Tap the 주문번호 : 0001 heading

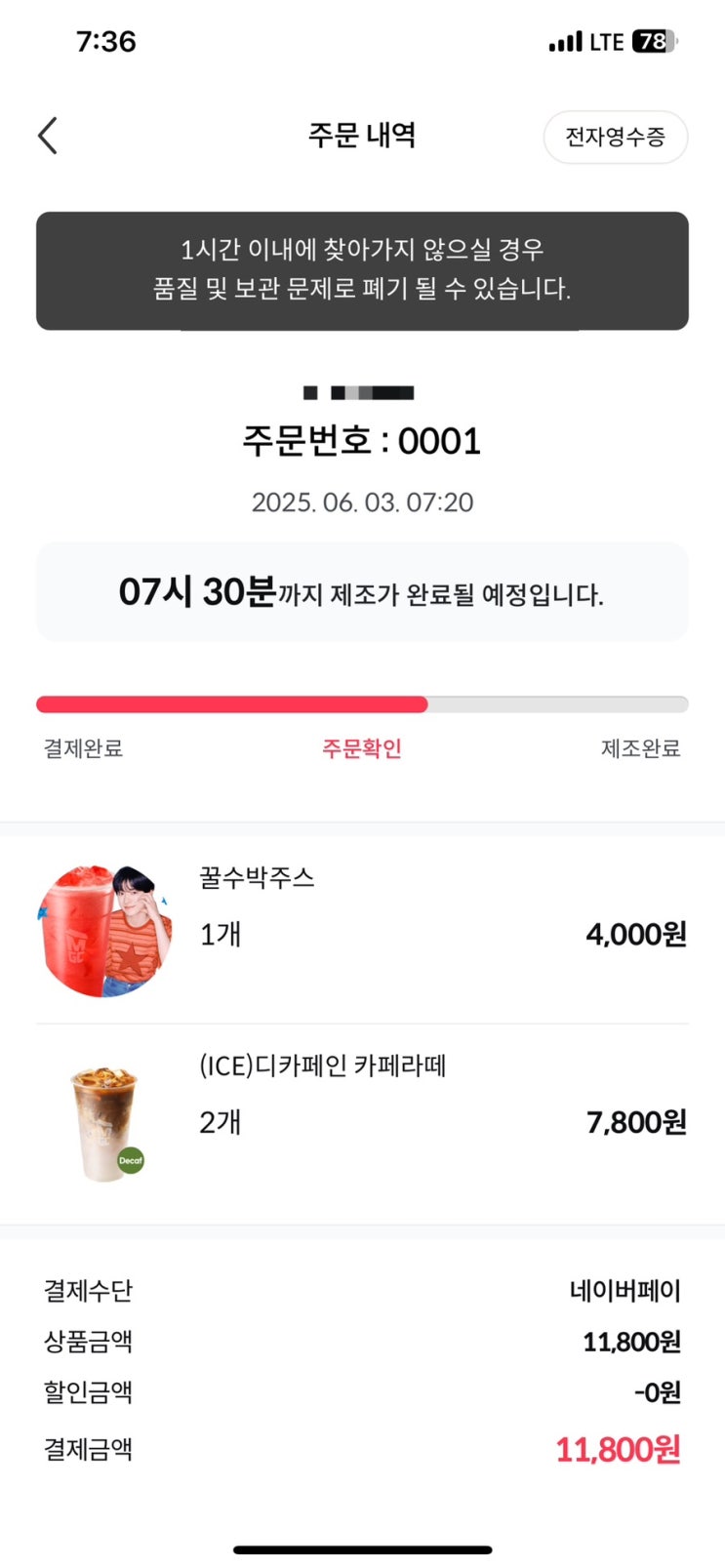362,441
